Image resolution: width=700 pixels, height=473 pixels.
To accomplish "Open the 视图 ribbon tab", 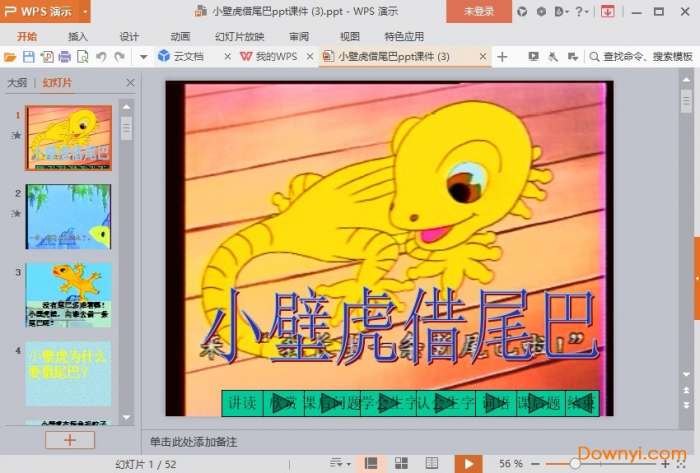I will [350, 37].
